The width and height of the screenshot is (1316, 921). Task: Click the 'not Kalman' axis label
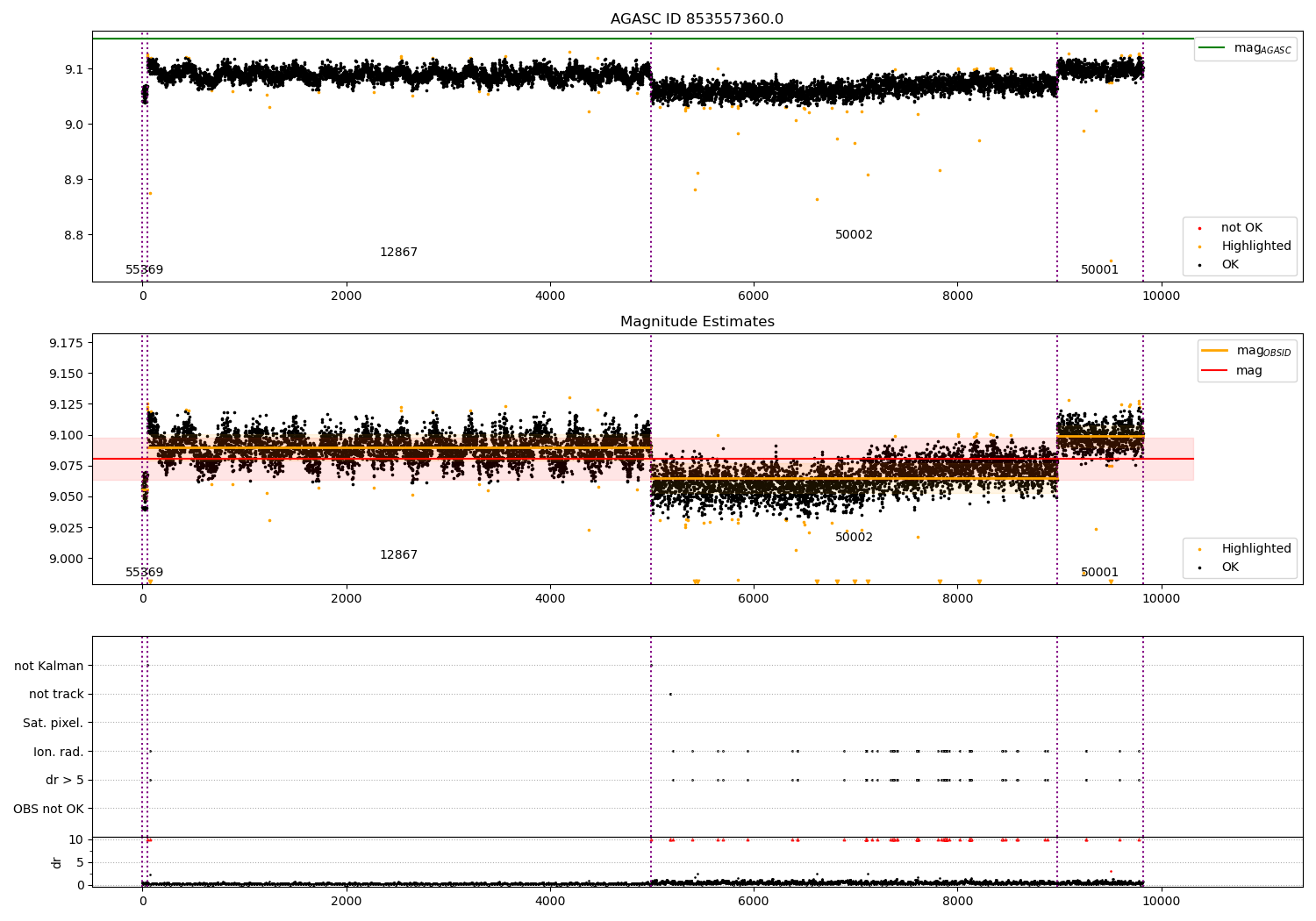pos(49,667)
